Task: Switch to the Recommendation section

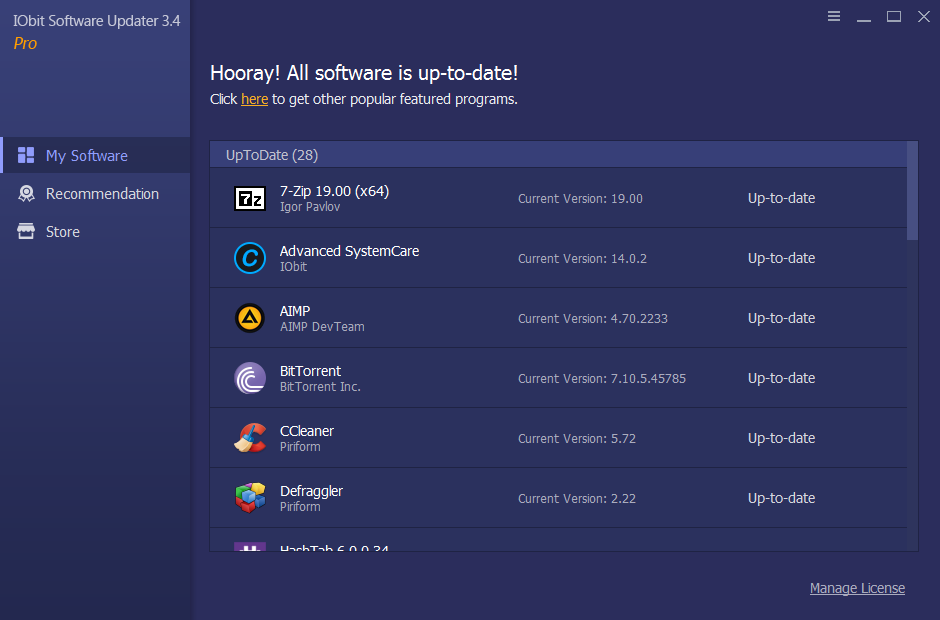Action: coord(96,193)
